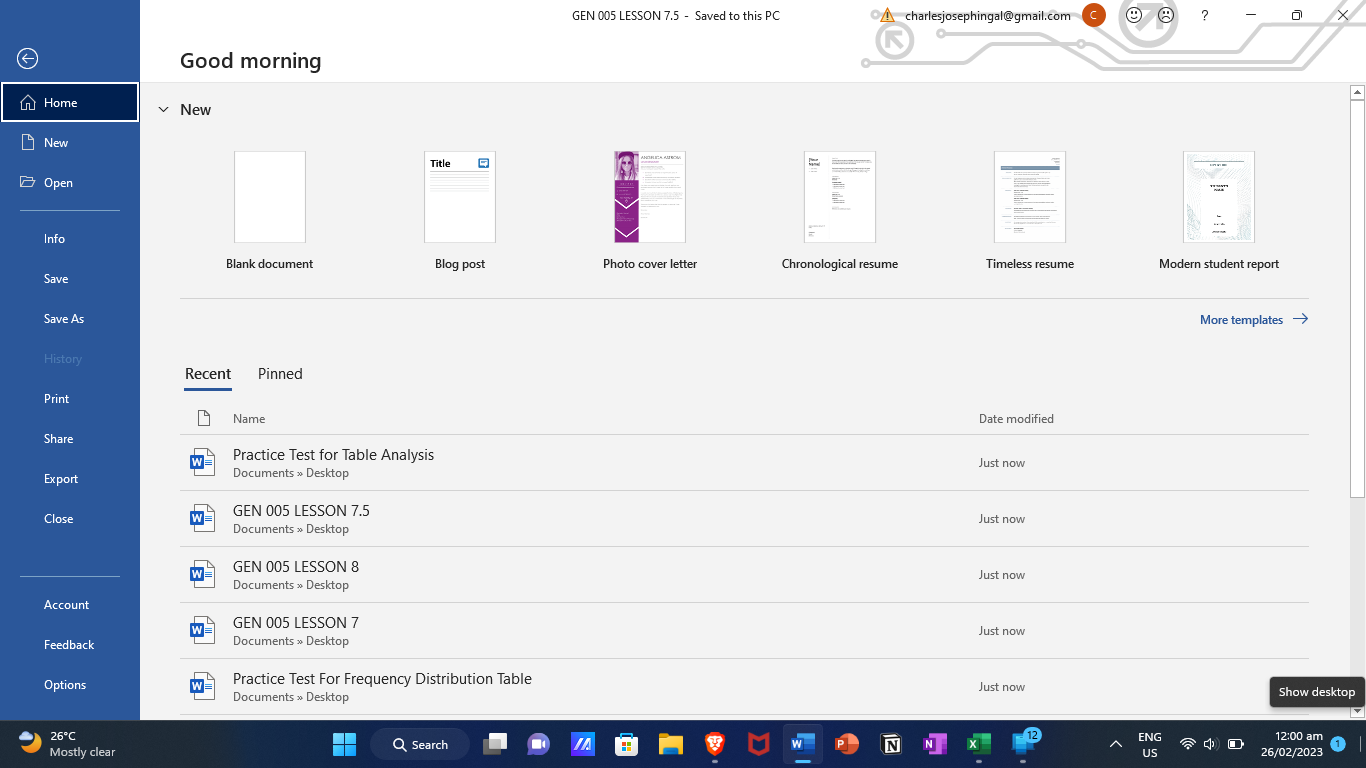Open GEN 005 LESSON 8 document
The height and width of the screenshot is (768, 1366).
(x=744, y=575)
